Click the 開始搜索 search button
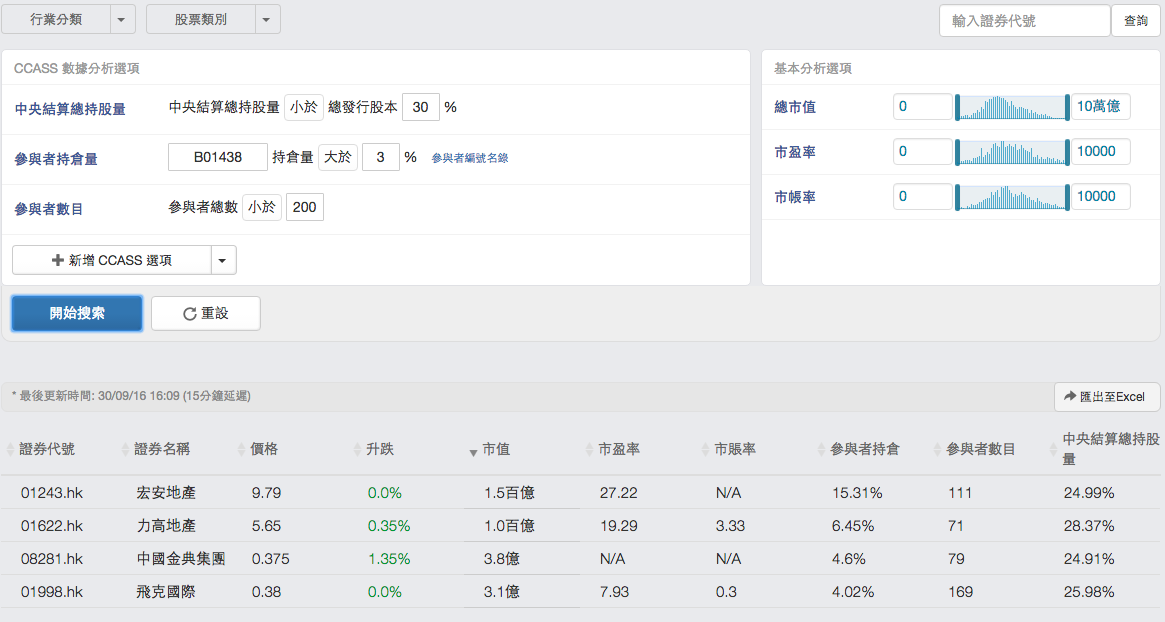 77,313
